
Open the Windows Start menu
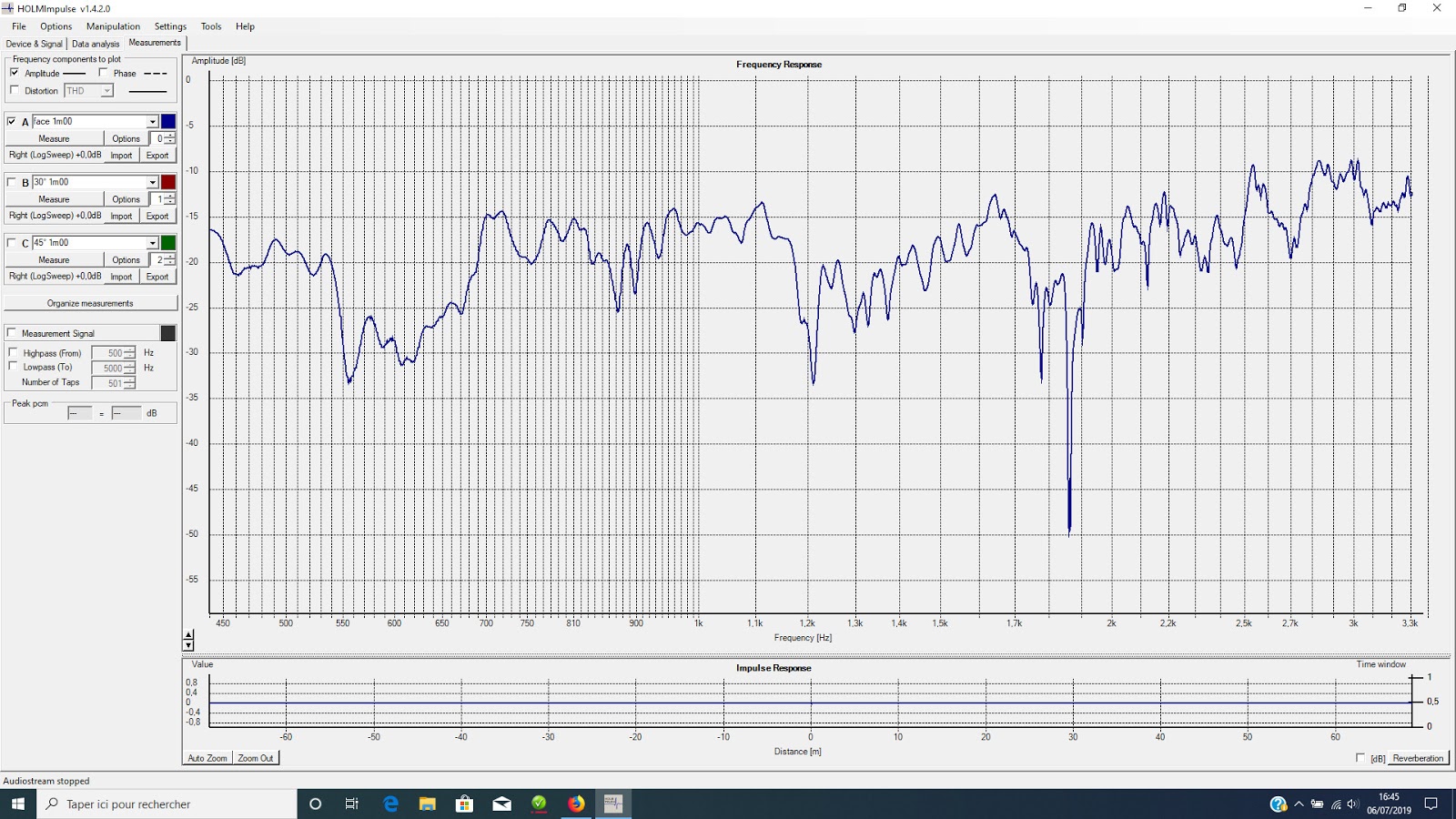coord(18,804)
